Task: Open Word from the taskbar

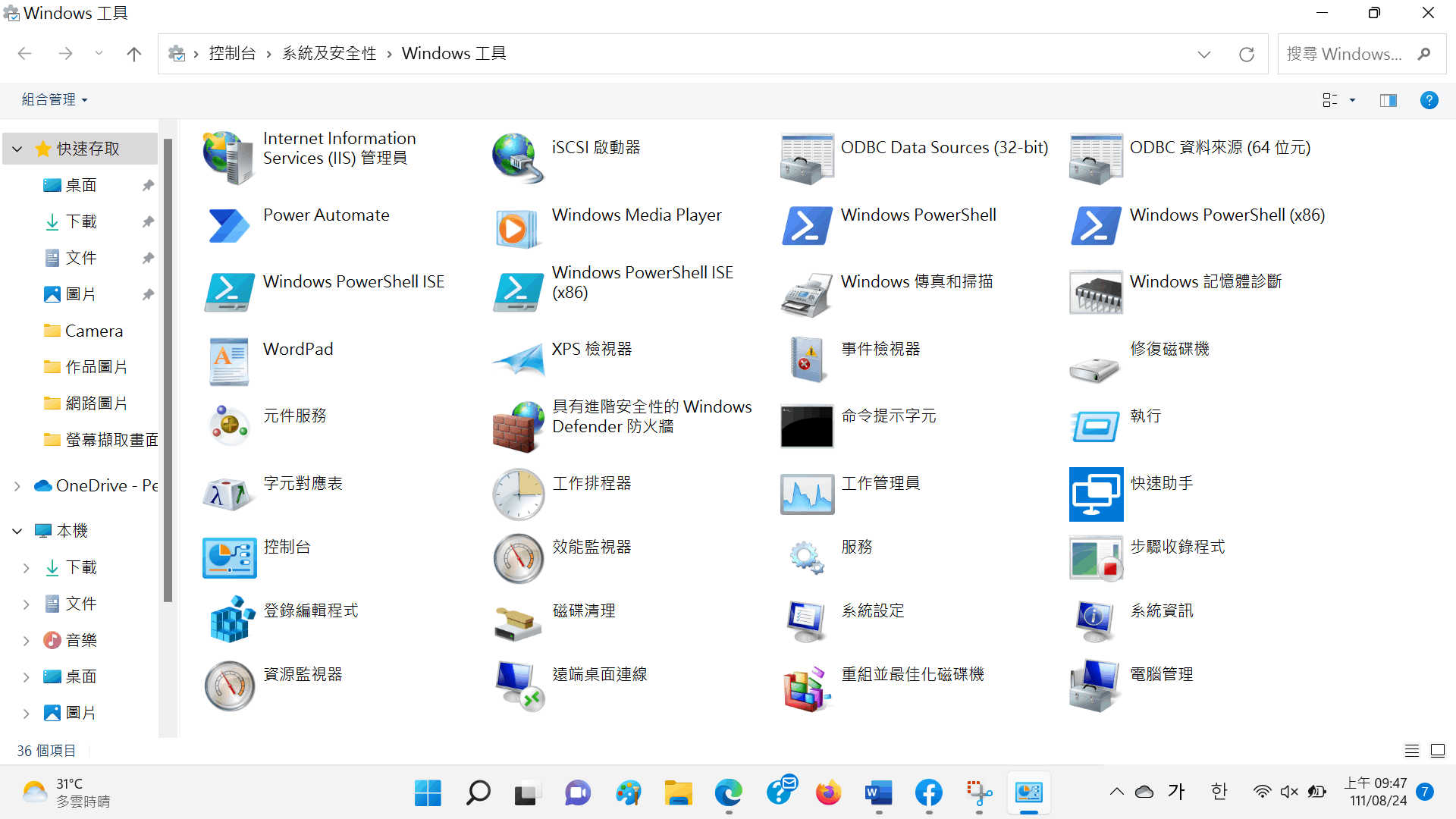Action: [x=878, y=793]
